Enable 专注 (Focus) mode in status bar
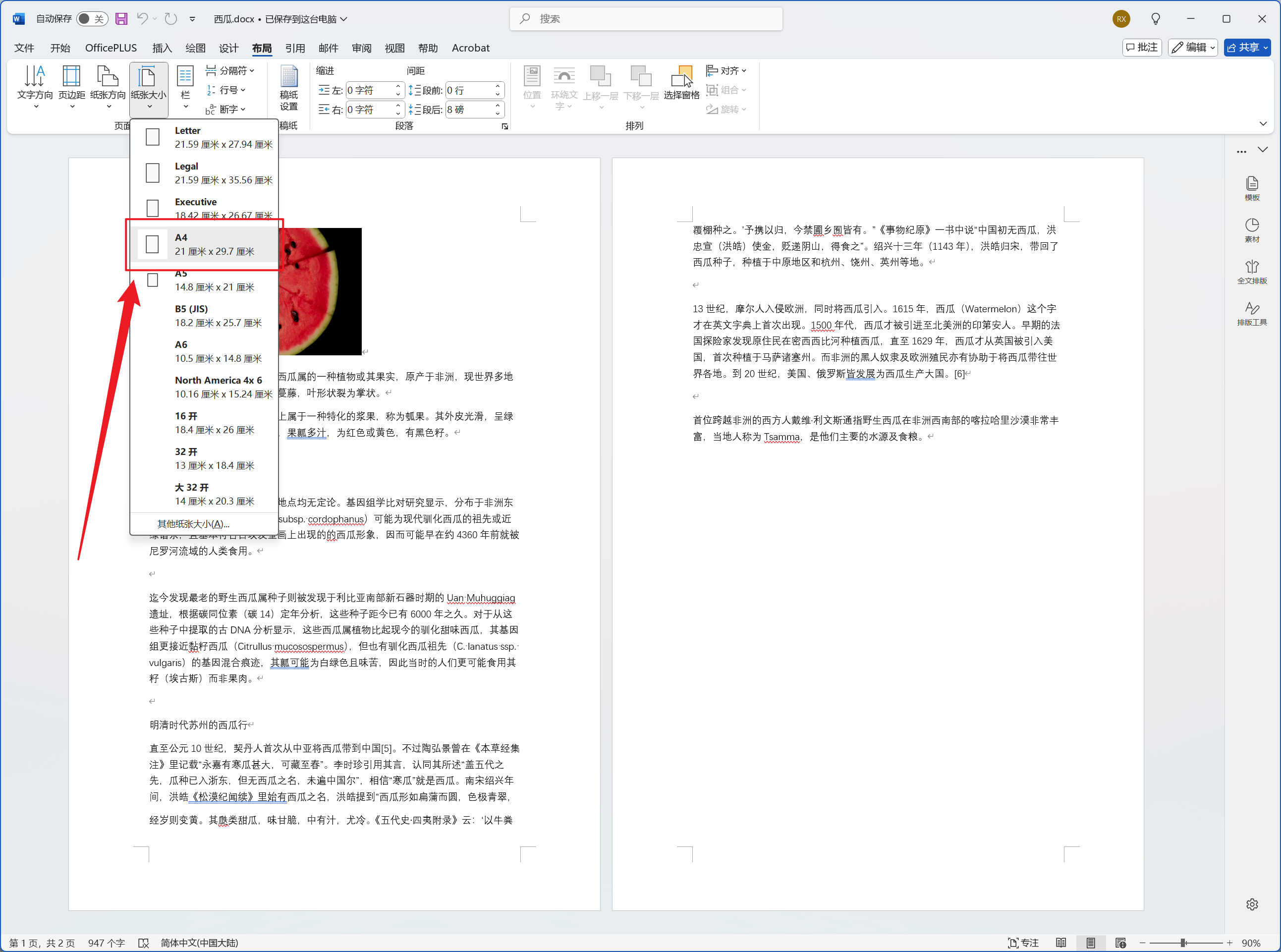The image size is (1281, 952). tap(1023, 943)
